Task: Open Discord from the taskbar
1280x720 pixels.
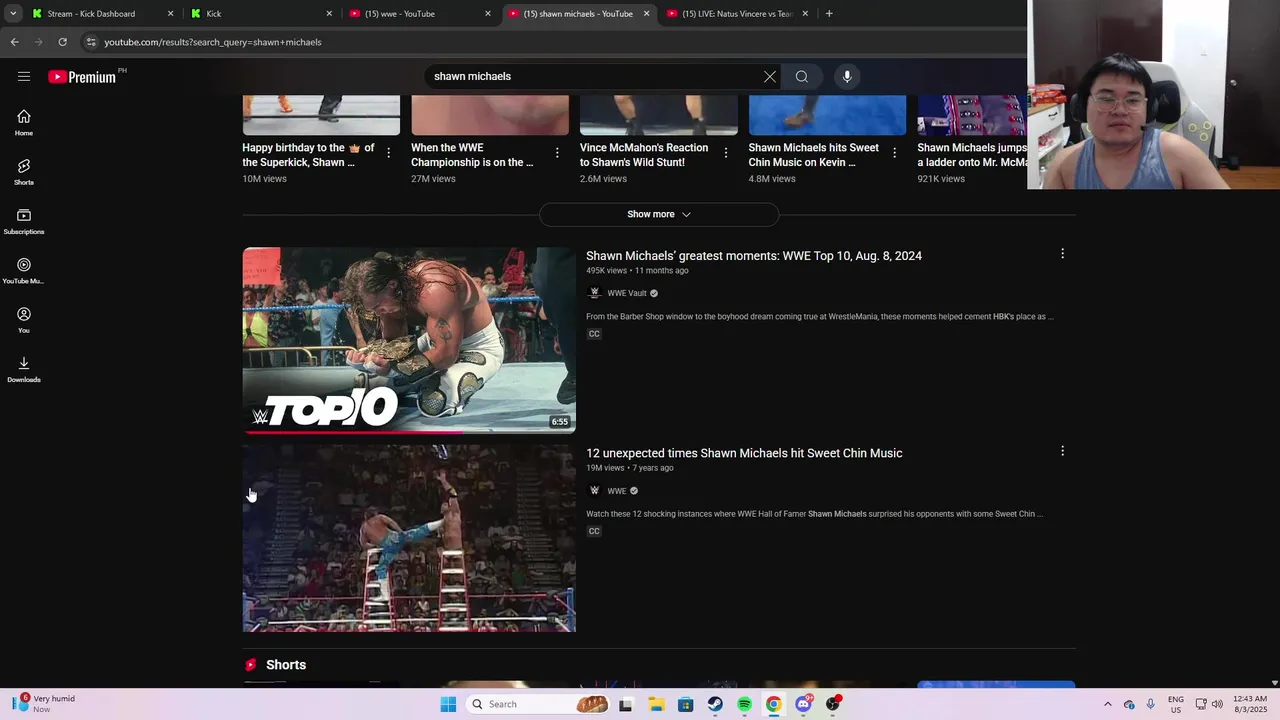Action: [803, 704]
